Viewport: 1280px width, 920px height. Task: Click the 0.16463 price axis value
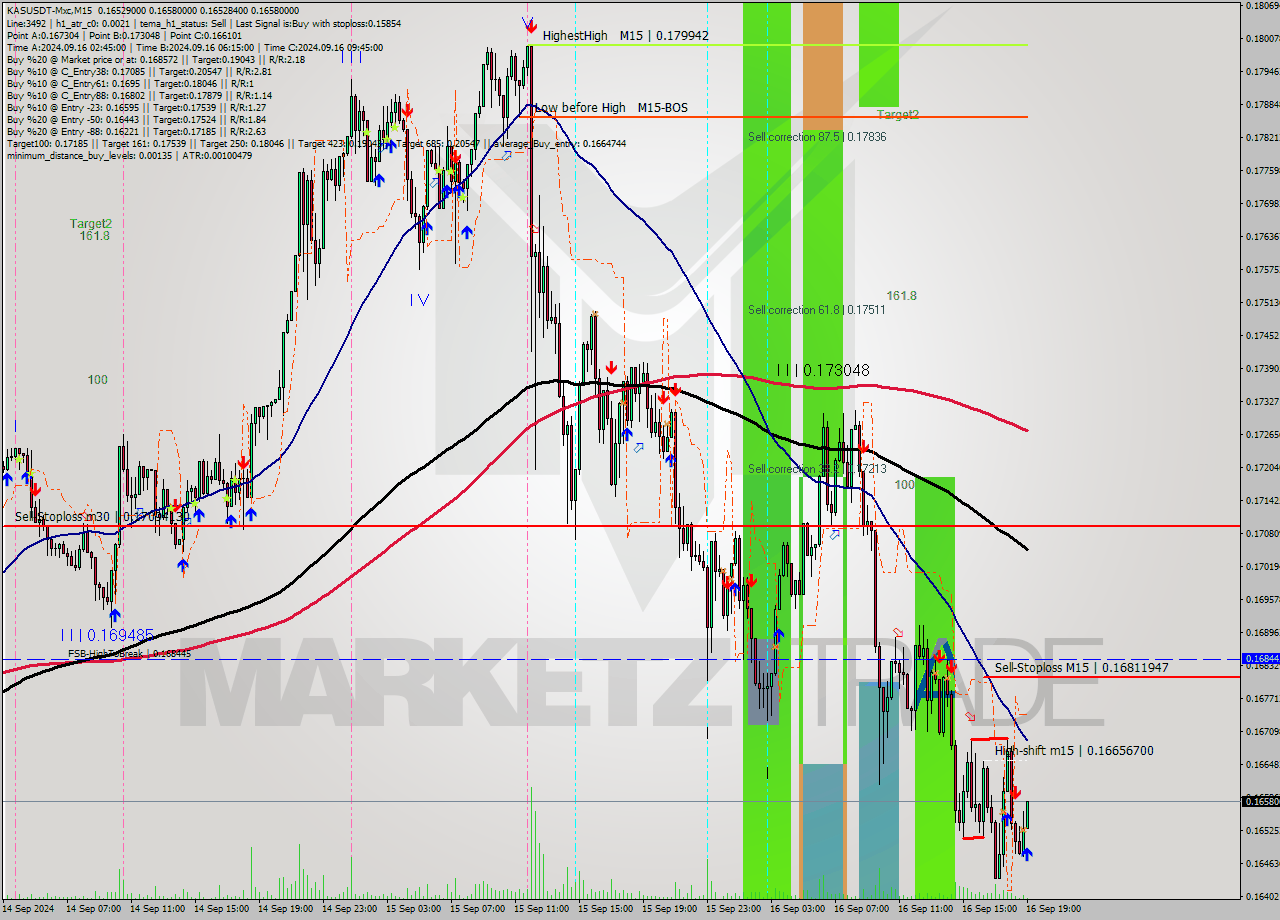1263,863
